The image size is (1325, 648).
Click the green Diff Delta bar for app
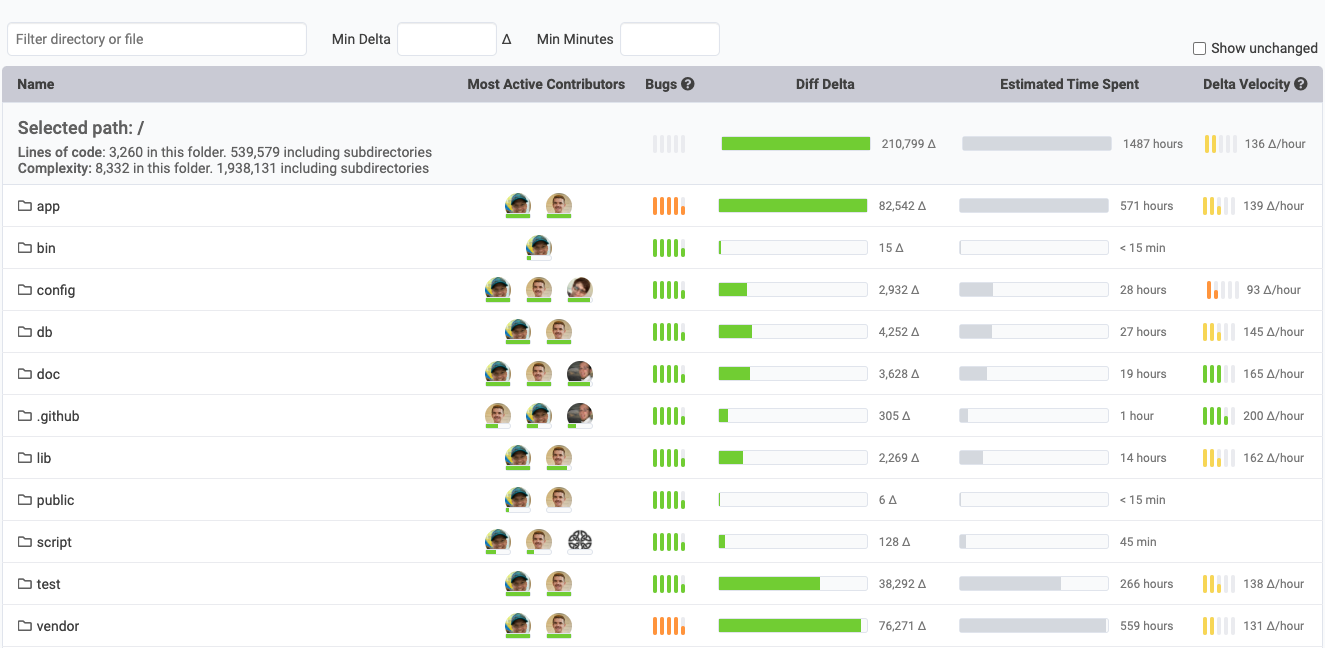(x=792, y=206)
